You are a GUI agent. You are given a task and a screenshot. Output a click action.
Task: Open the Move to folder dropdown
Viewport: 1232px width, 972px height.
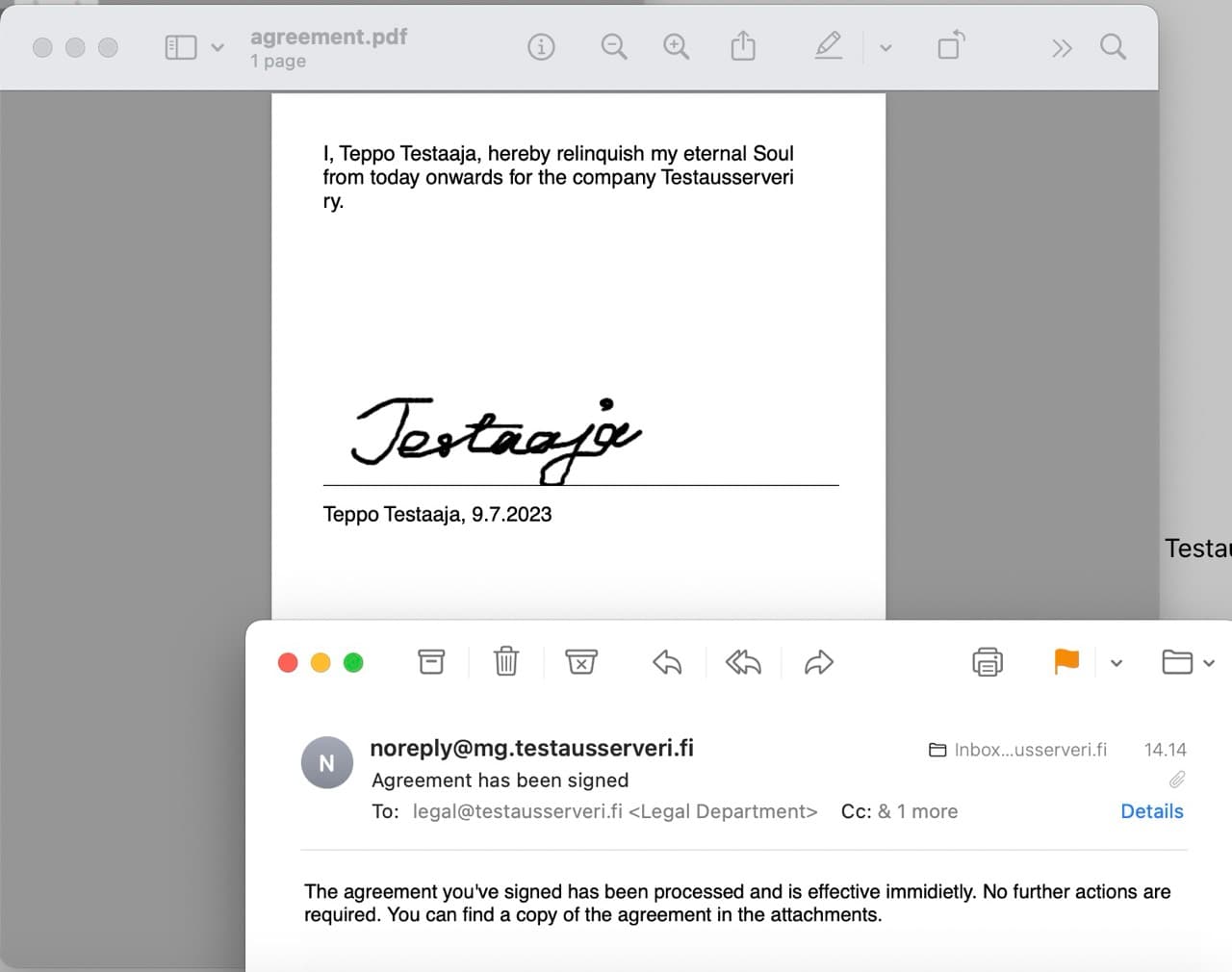pos(1188,662)
